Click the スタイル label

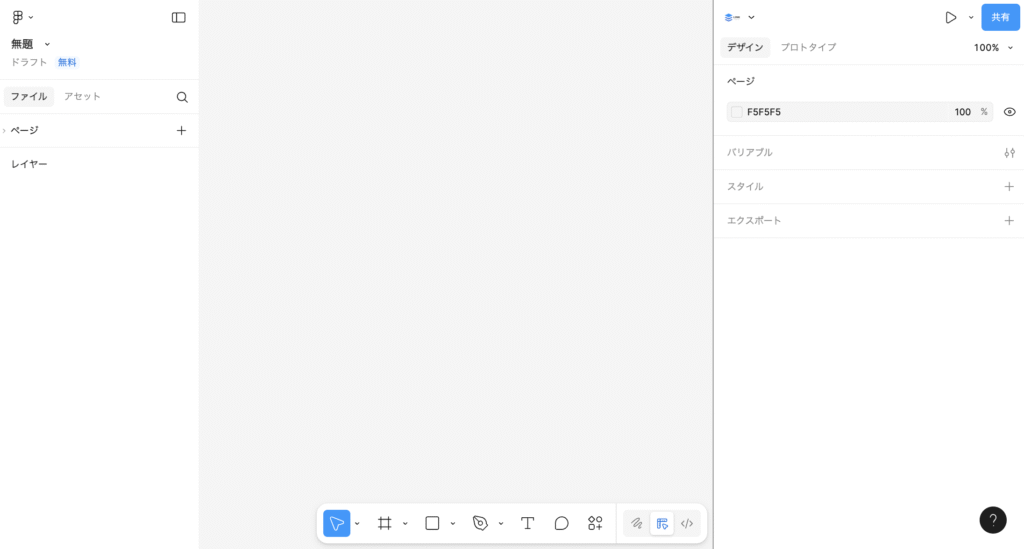(745, 187)
